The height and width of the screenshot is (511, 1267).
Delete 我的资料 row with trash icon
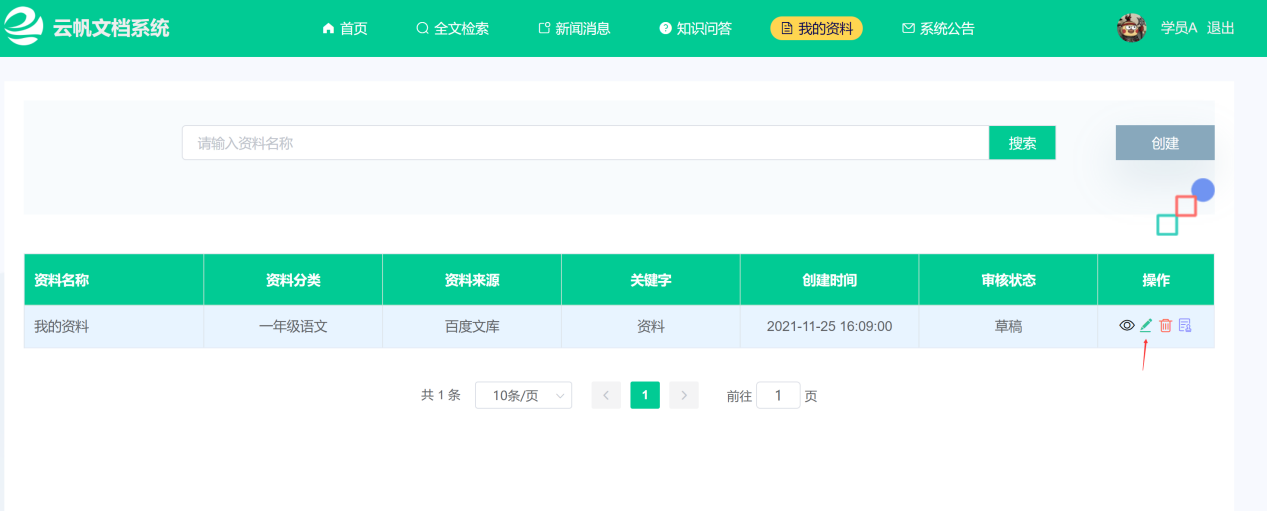click(1165, 325)
